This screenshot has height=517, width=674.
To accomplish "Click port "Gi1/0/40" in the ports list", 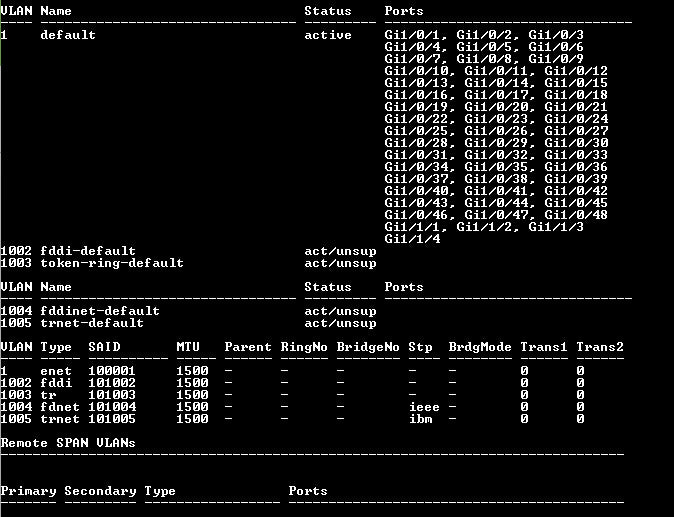I will (416, 191).
